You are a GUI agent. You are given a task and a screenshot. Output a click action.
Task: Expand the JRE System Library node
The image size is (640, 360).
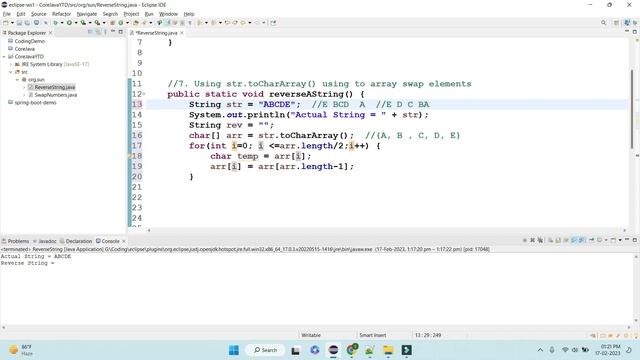pyautogui.click(x=11, y=64)
